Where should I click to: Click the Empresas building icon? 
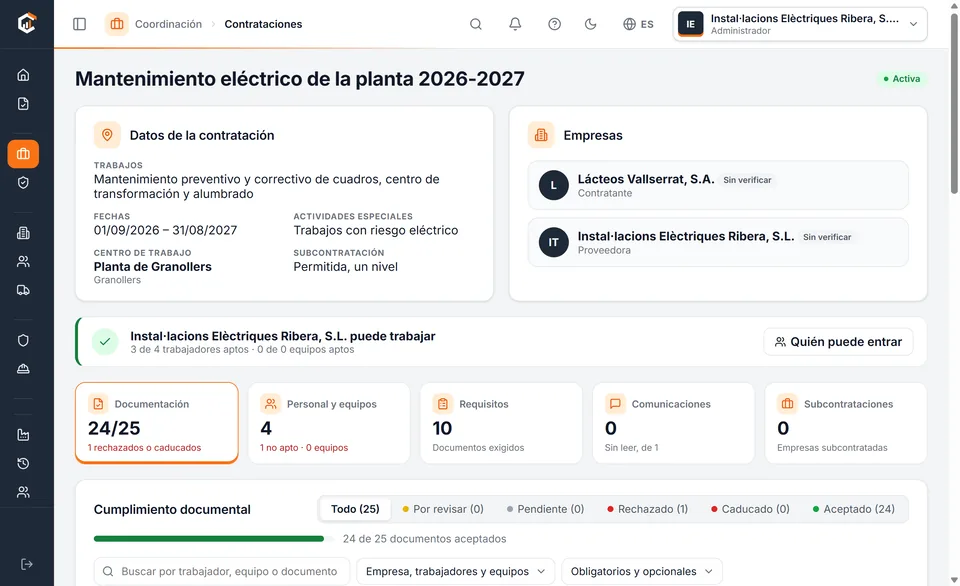(541, 135)
